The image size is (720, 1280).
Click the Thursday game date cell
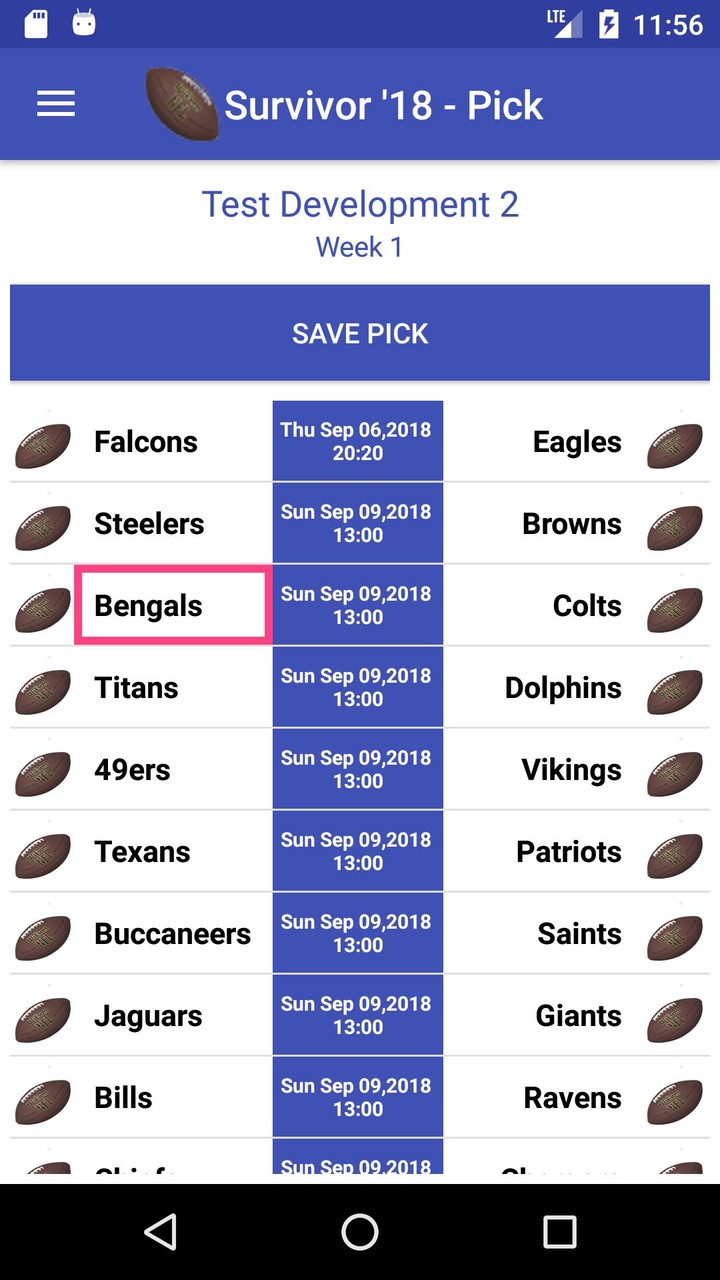pos(357,441)
